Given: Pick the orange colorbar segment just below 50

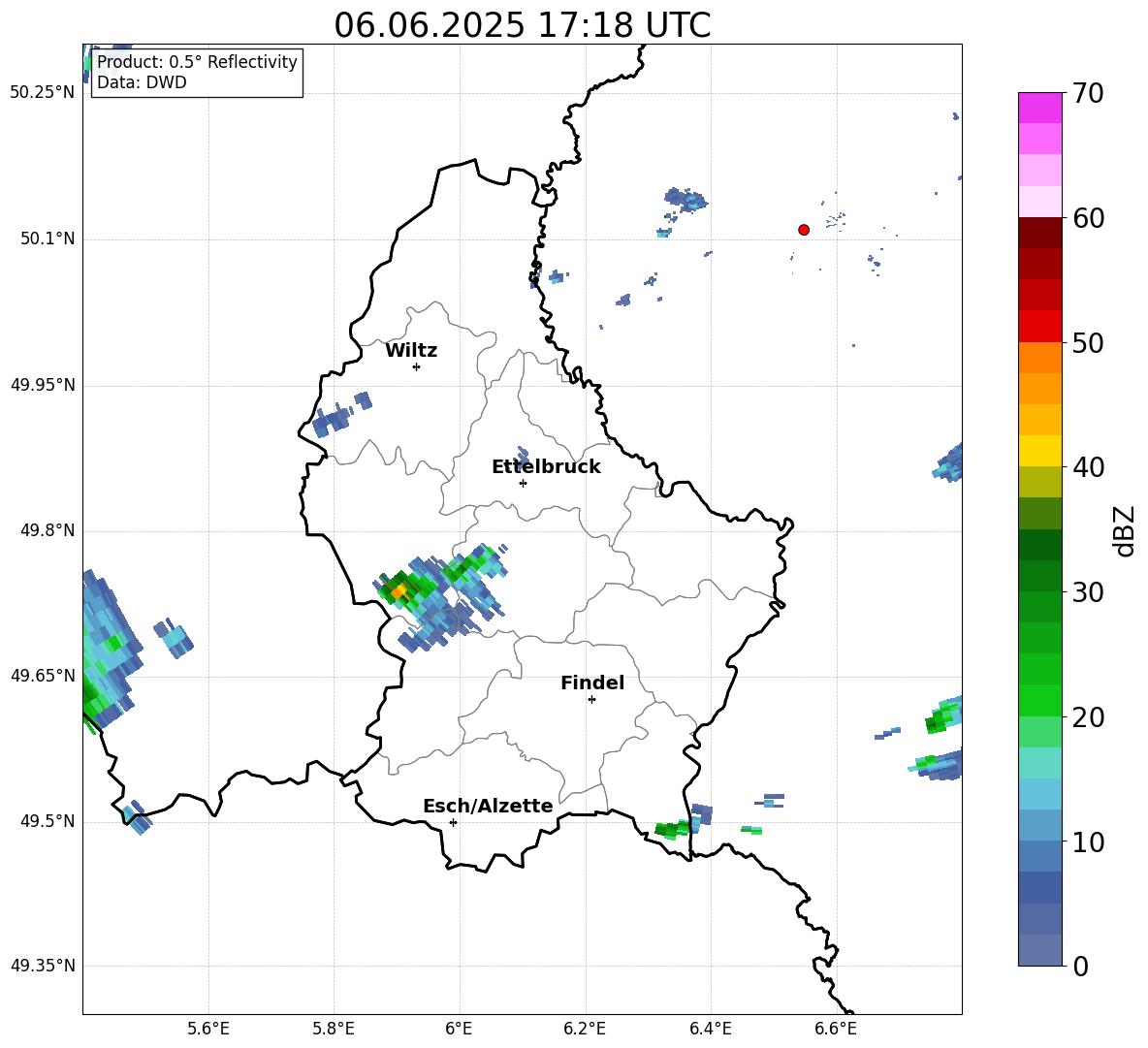Looking at the screenshot, I should tap(1039, 357).
